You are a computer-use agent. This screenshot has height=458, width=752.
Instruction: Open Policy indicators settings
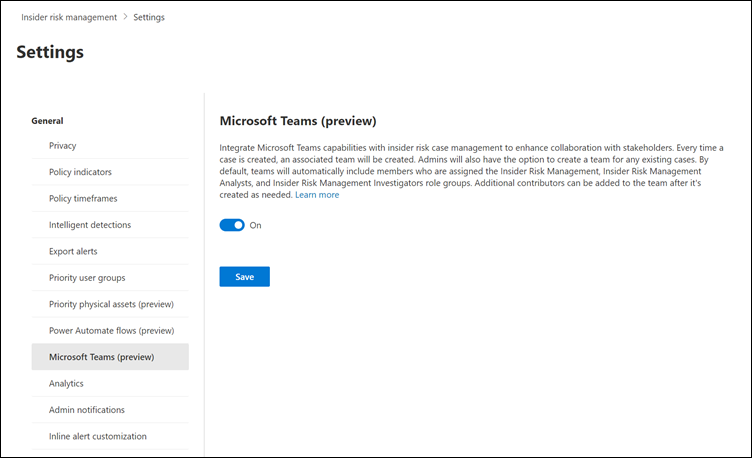pyautogui.click(x=110, y=172)
